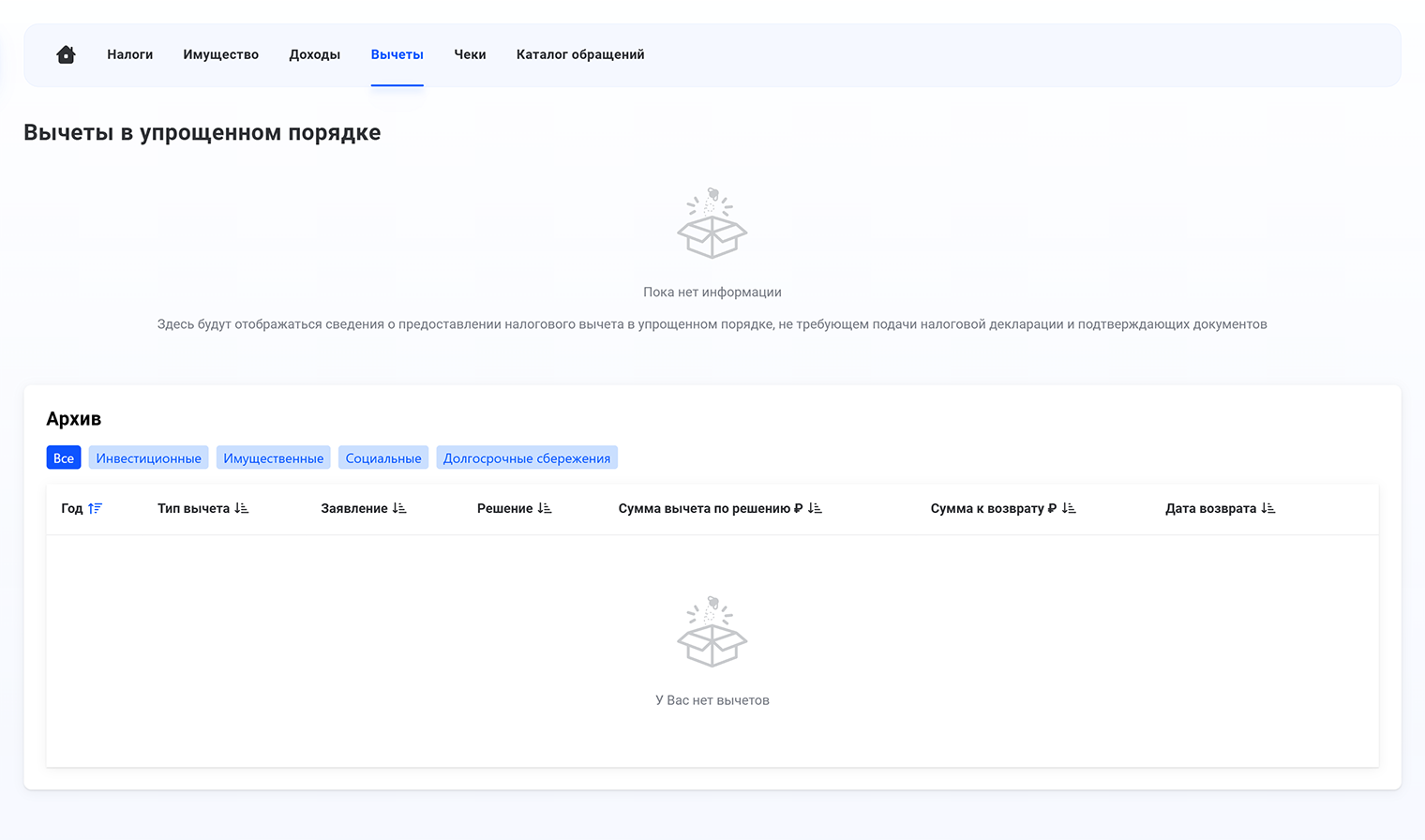Click the Год column header label
Viewport: 1425px width, 840px height.
(x=71, y=508)
